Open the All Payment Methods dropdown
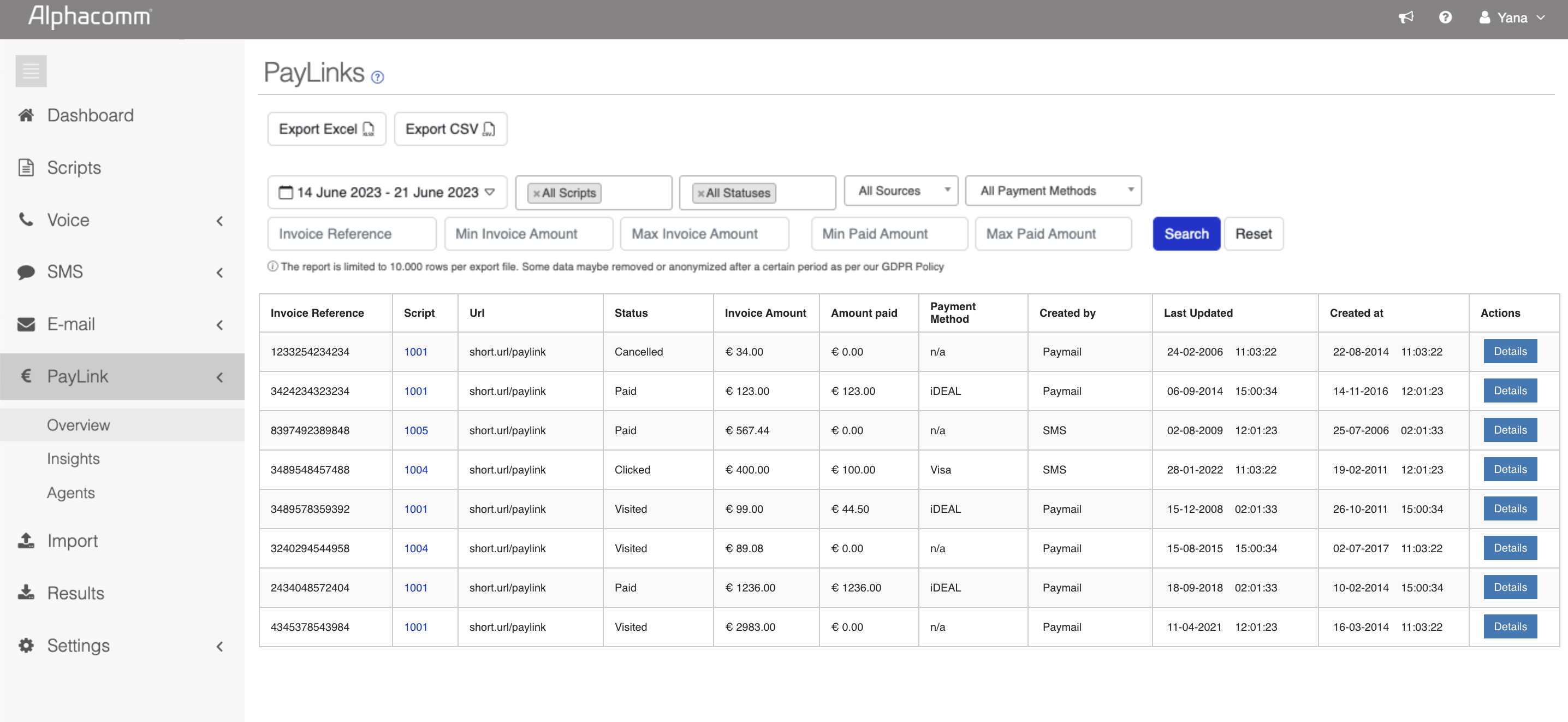The width and height of the screenshot is (1568, 722). (1053, 191)
